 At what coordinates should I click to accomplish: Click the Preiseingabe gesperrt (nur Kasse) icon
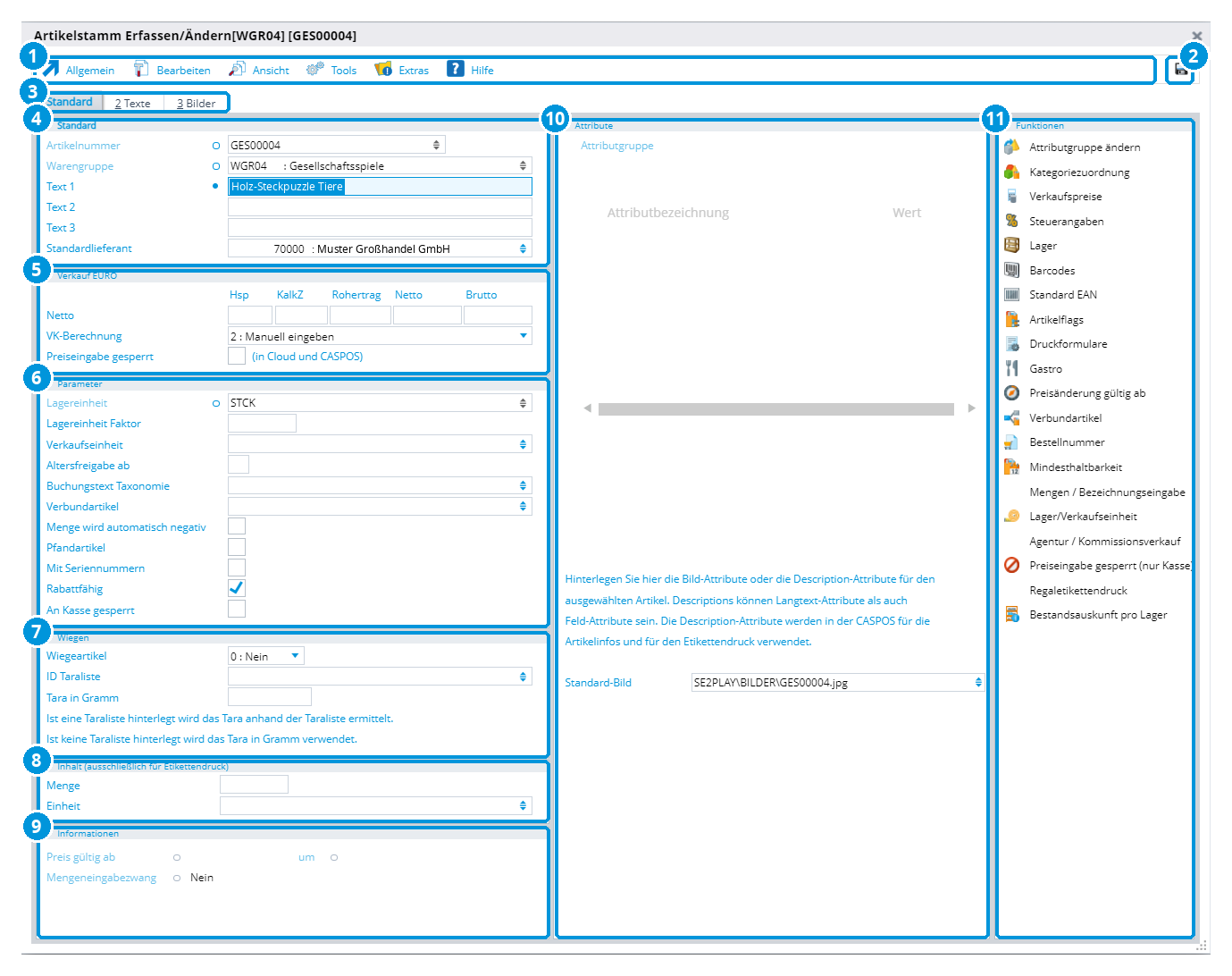click(x=1011, y=565)
